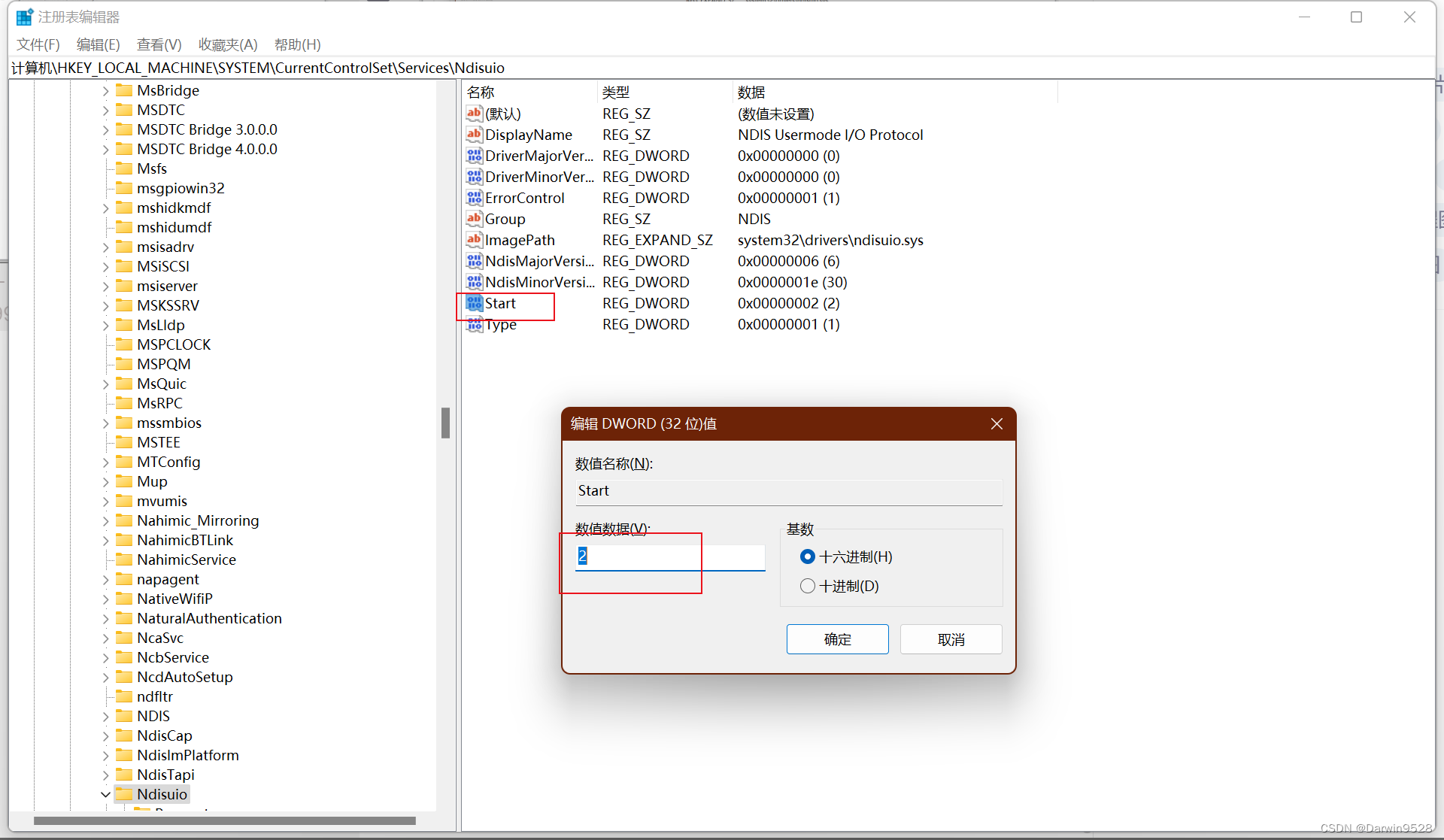Collapse the Ndisuio tree node
1444x840 pixels.
pos(105,794)
